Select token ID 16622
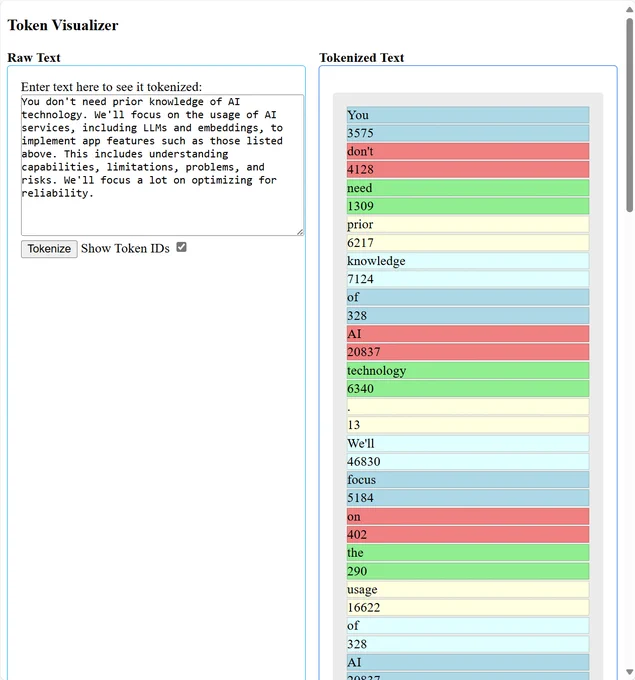Image resolution: width=635 pixels, height=680 pixels. [x=468, y=608]
